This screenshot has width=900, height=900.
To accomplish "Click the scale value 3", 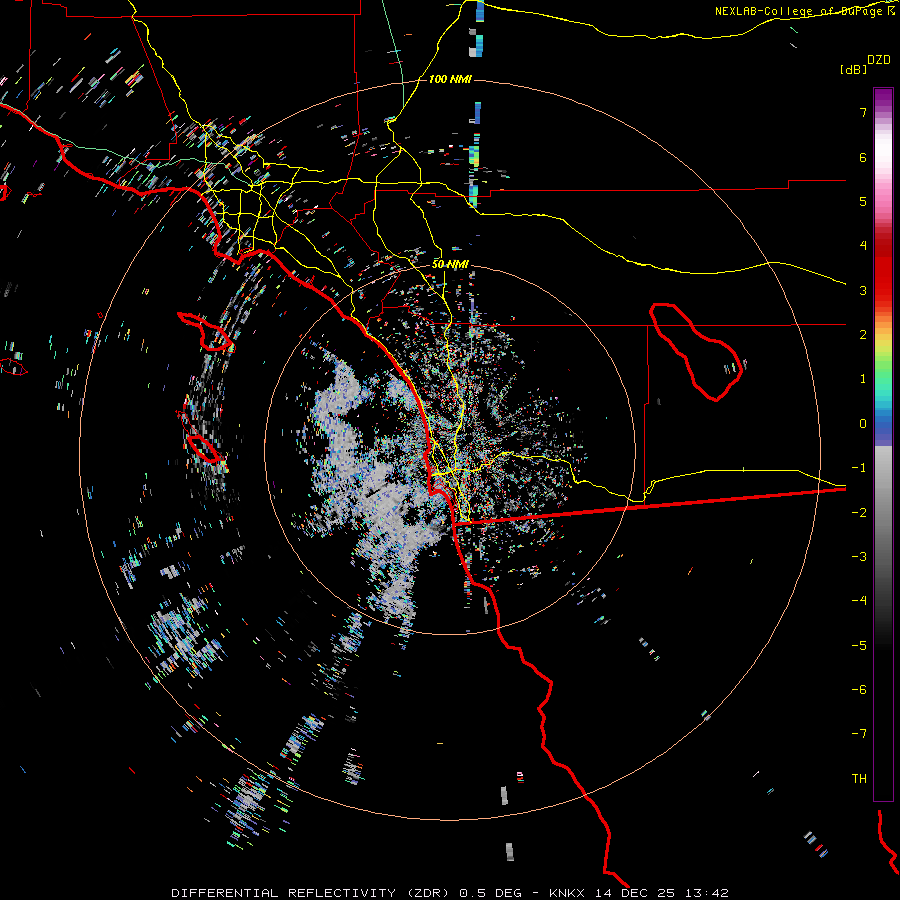I will [863, 290].
